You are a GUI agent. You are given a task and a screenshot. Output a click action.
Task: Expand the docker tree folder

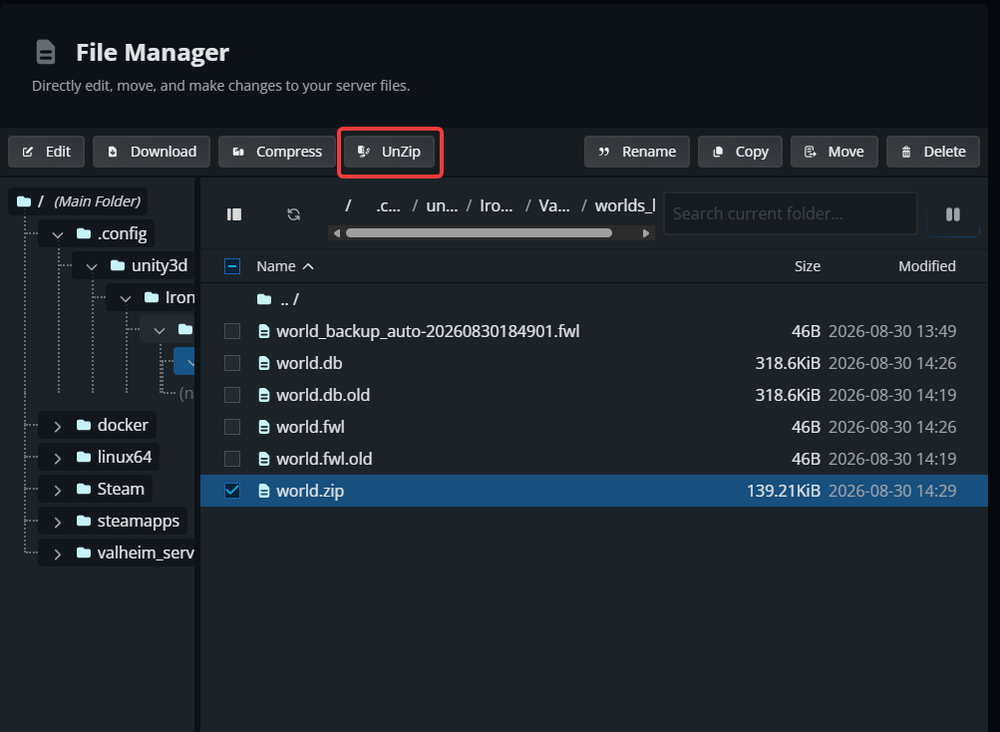(x=57, y=427)
